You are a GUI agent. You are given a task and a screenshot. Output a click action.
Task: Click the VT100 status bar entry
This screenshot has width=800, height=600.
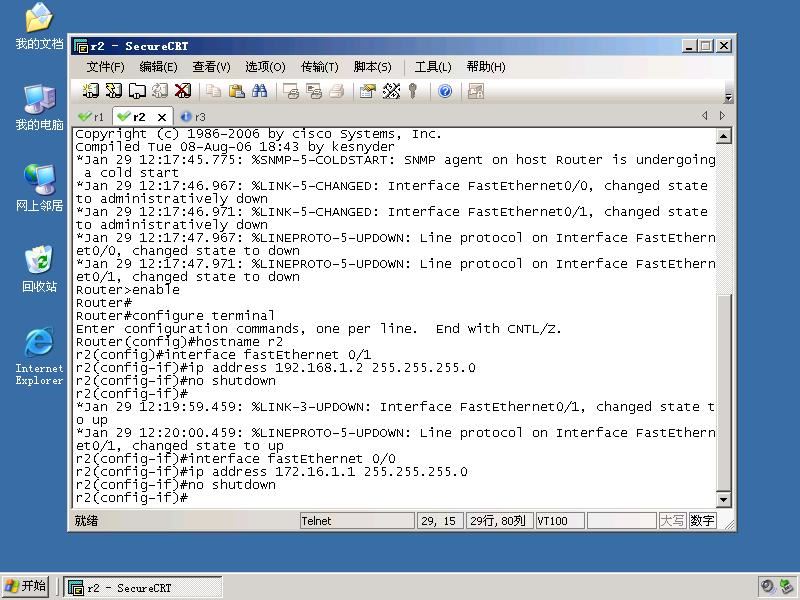(x=560, y=521)
